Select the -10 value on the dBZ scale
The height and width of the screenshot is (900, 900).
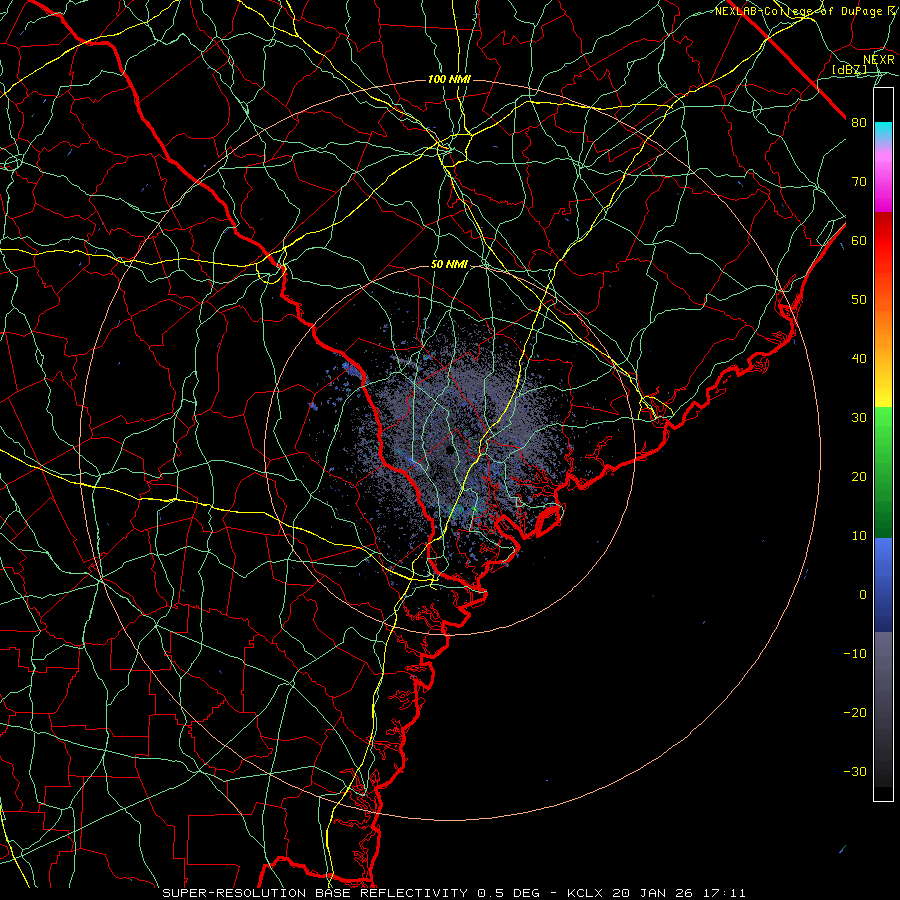click(855, 654)
